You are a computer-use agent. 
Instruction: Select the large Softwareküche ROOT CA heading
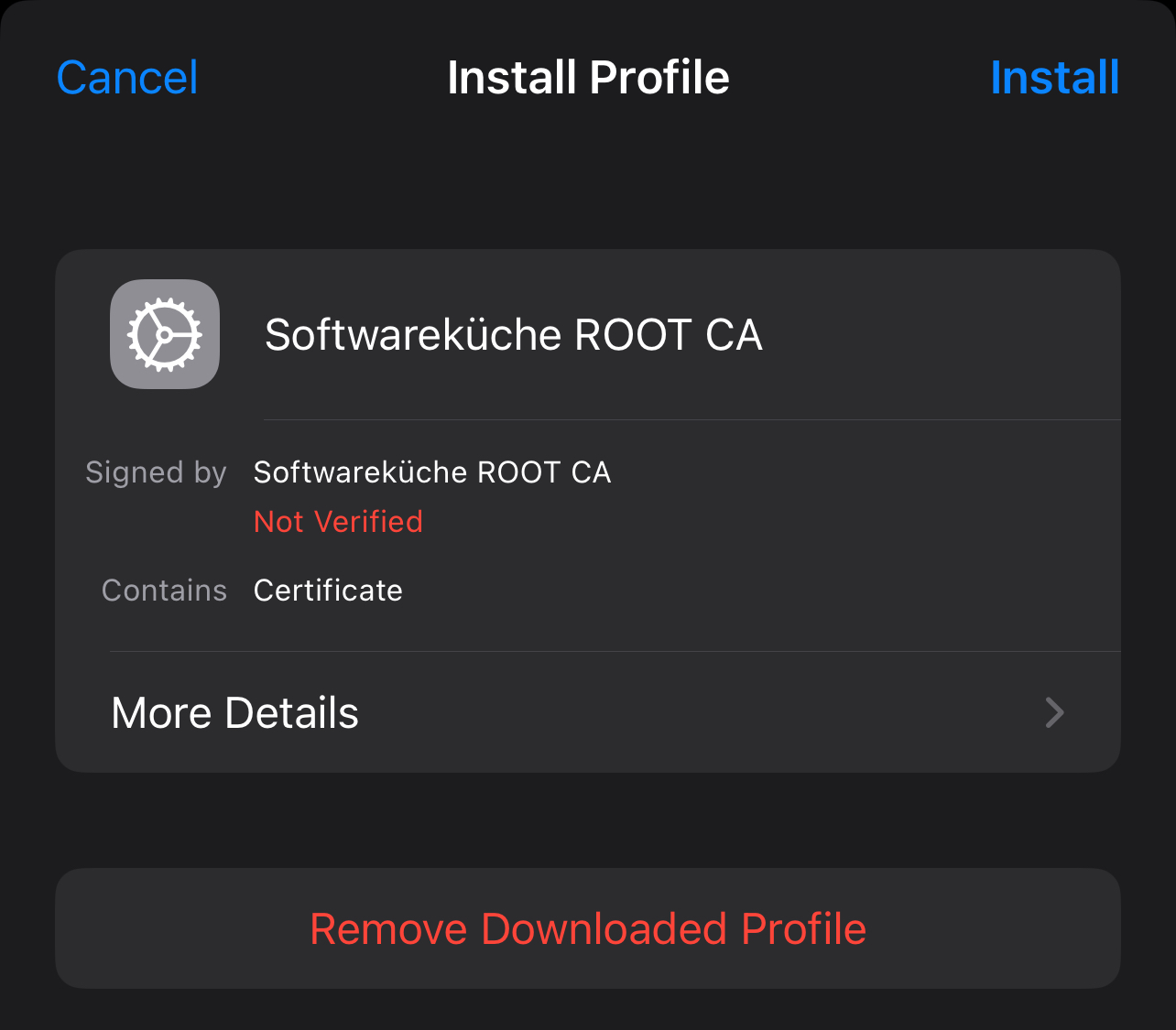pos(513,335)
